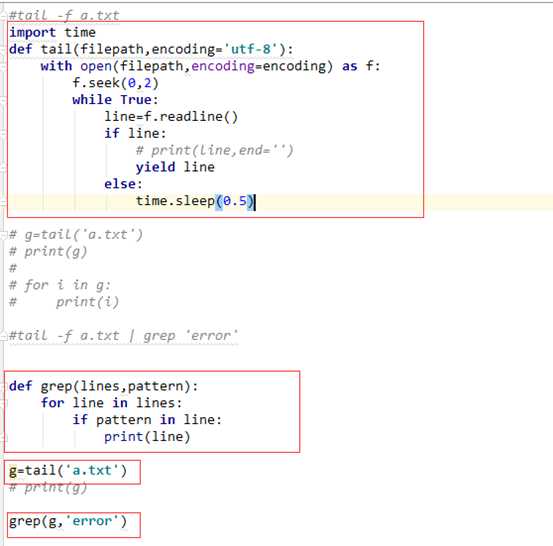Click the 'def grep(lines,pattern):' line
Screen dimensions: 553x546
click(104, 386)
